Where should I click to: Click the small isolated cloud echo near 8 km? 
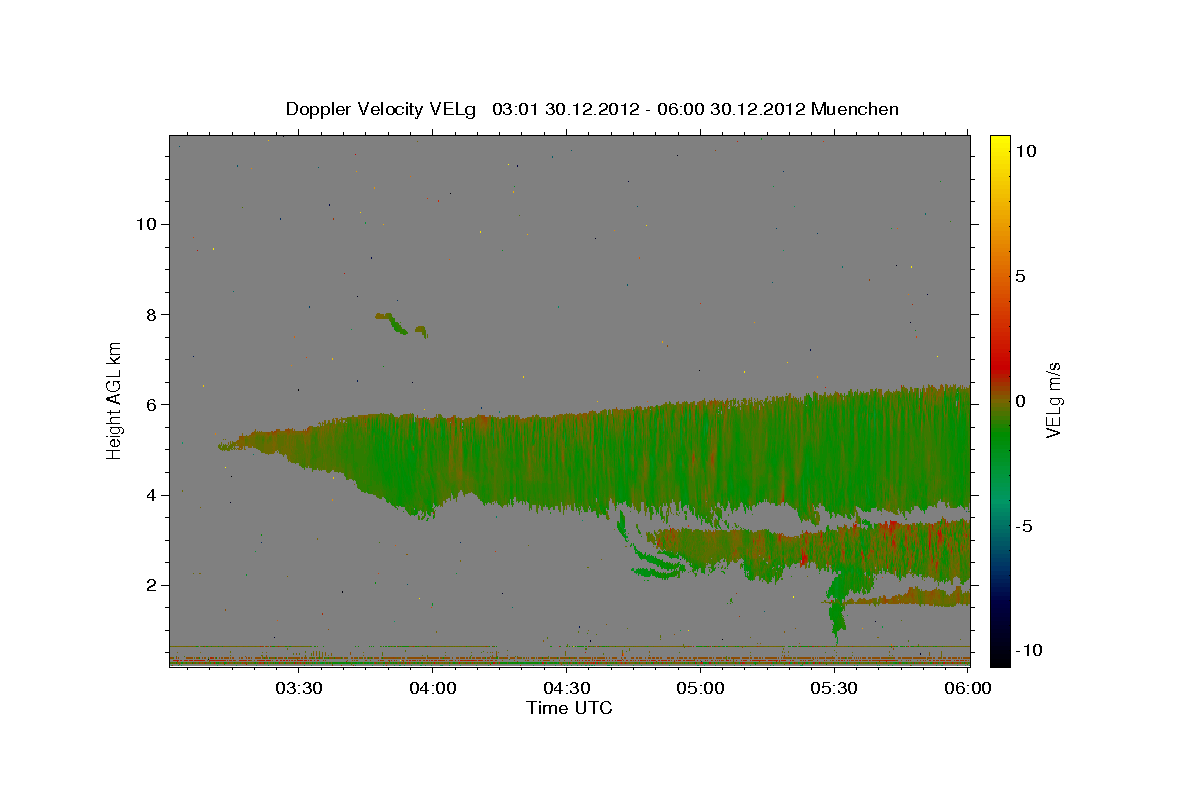coord(400,324)
